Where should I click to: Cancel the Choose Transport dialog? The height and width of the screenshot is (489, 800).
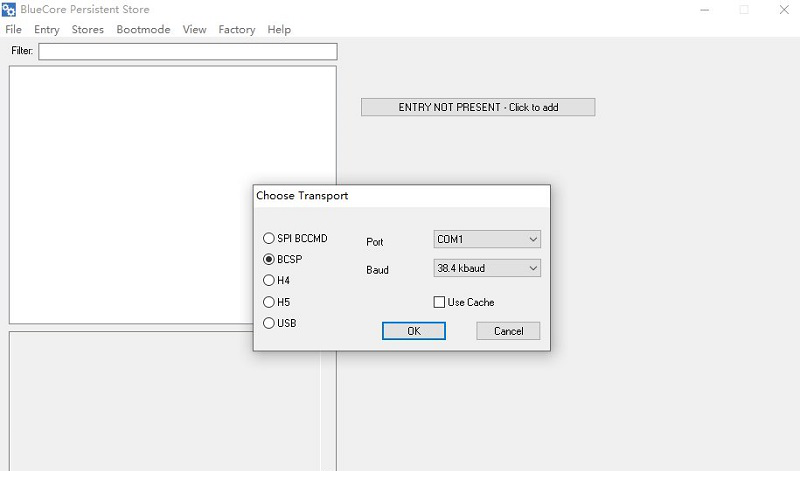(x=508, y=331)
